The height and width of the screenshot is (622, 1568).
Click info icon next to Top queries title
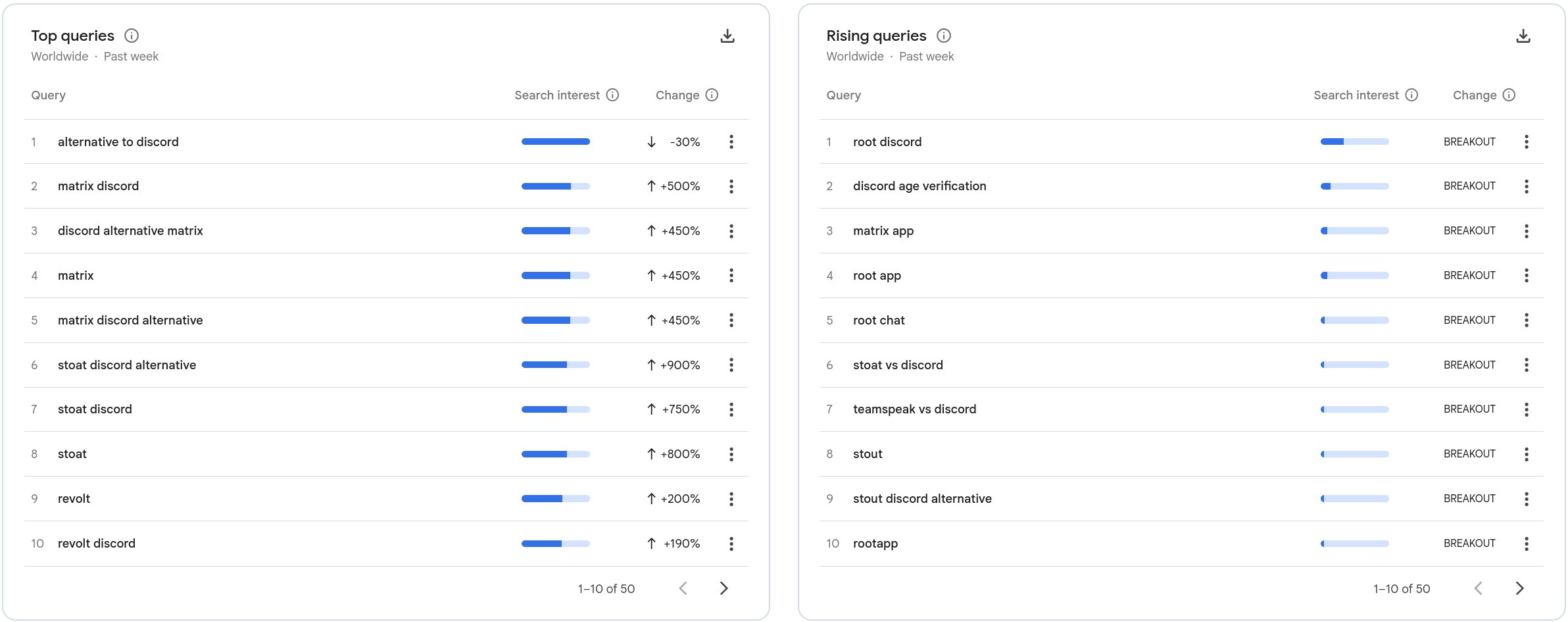pyautogui.click(x=132, y=36)
